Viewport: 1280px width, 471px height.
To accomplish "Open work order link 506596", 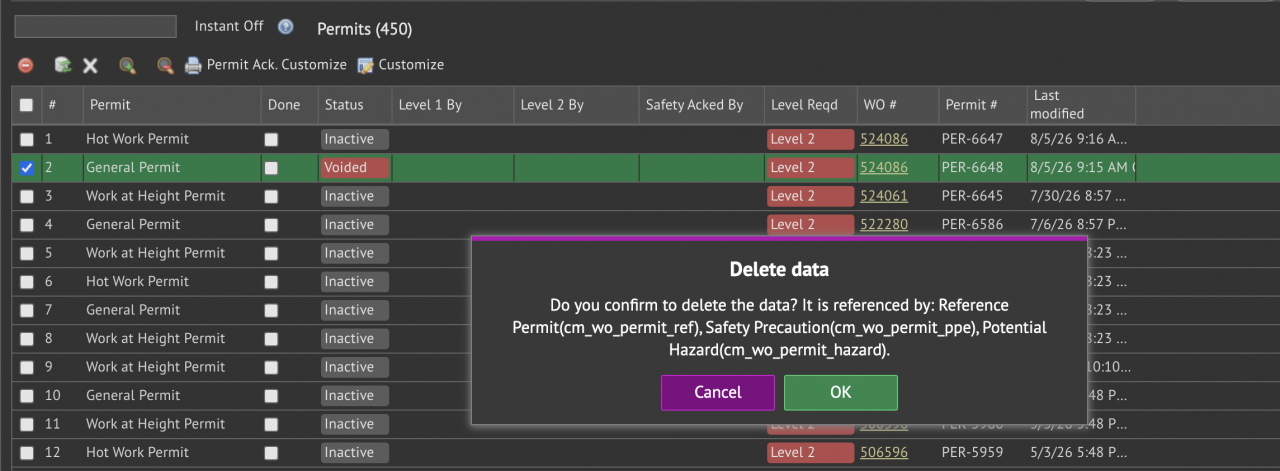I will pos(884,452).
